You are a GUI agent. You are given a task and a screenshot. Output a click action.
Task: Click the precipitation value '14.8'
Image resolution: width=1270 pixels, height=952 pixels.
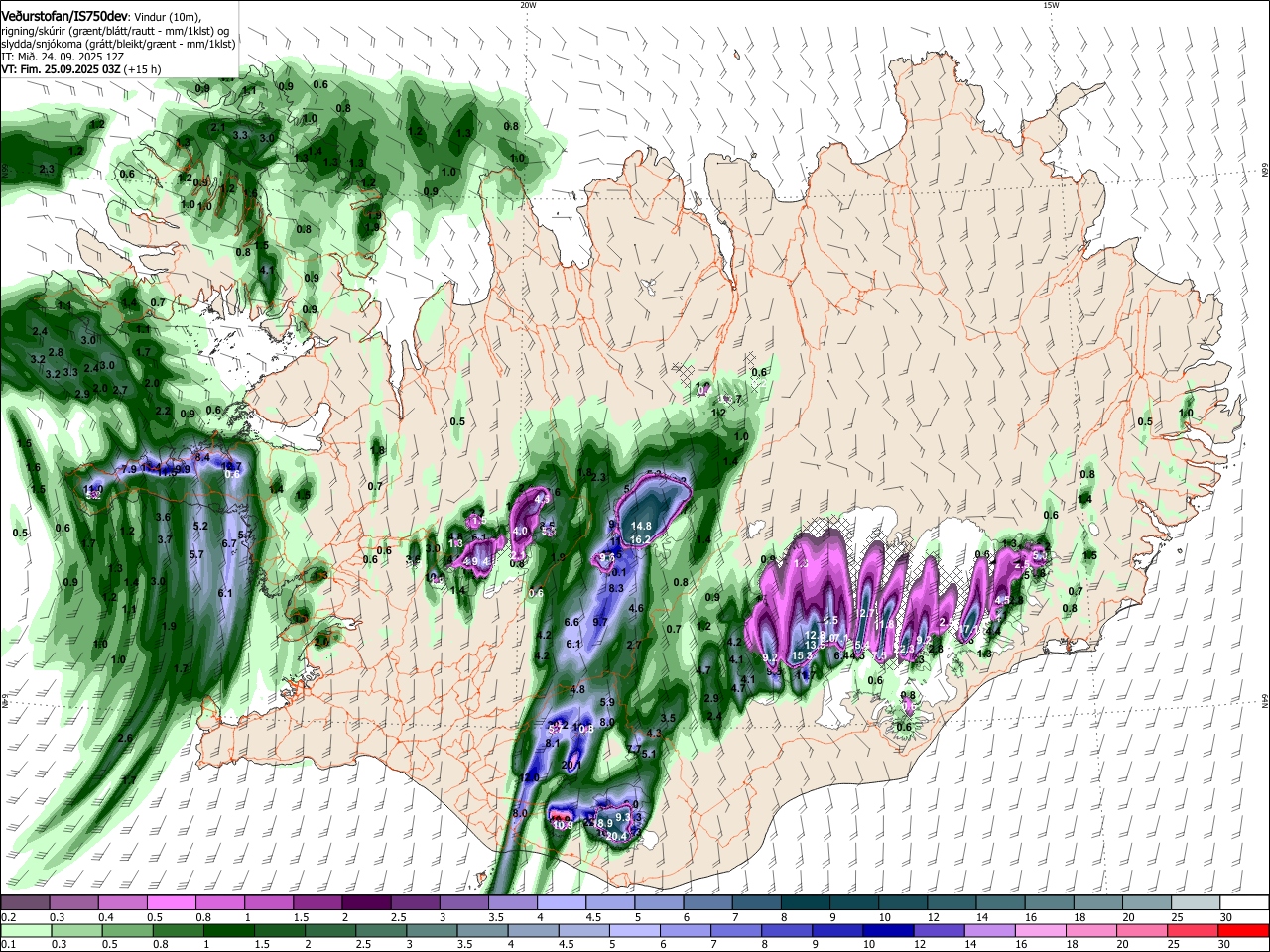[x=641, y=526]
